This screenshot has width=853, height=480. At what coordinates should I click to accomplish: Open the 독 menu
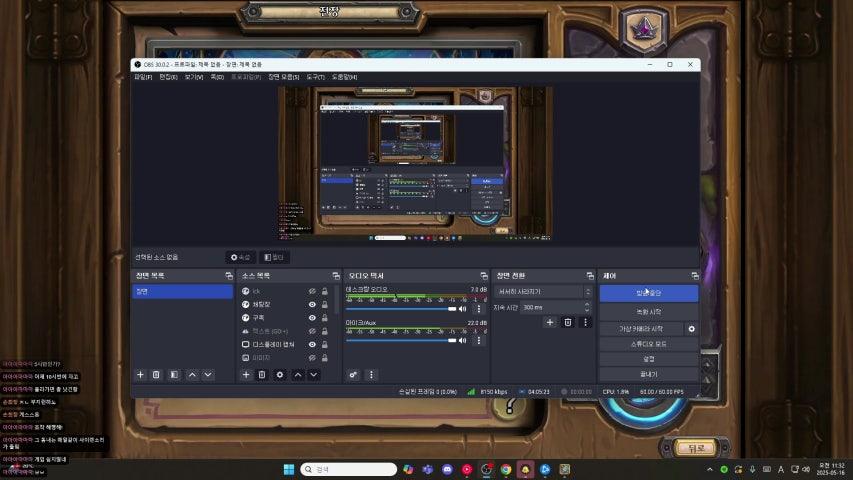click(x=217, y=77)
